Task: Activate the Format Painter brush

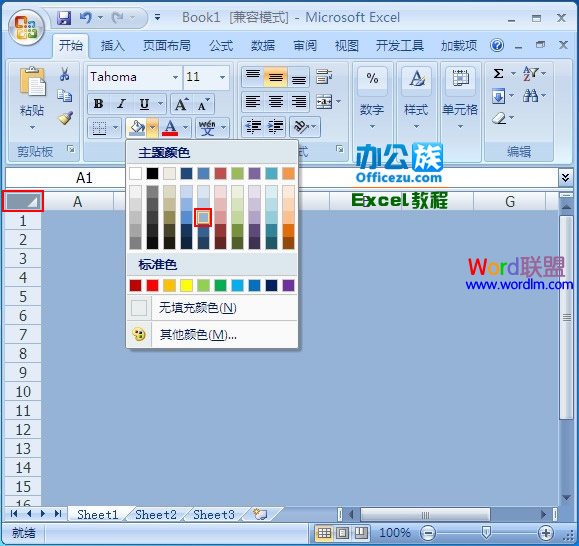Action: [x=65, y=118]
